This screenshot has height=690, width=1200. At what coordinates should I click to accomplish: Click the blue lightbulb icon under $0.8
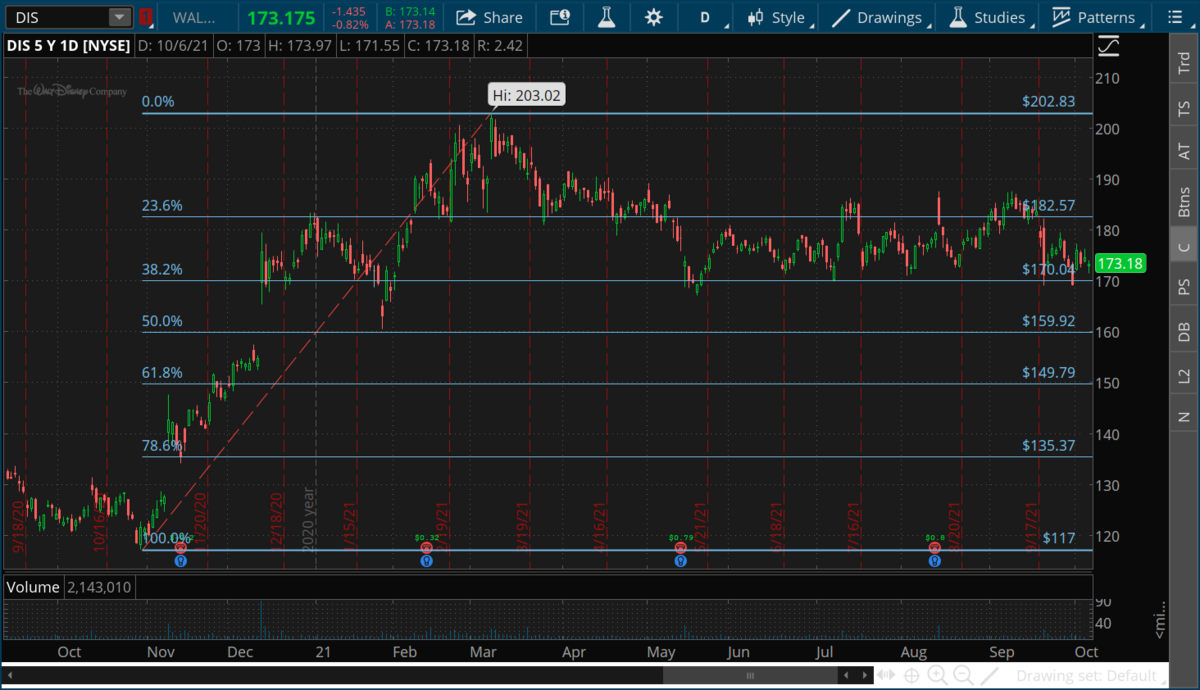[x=934, y=561]
